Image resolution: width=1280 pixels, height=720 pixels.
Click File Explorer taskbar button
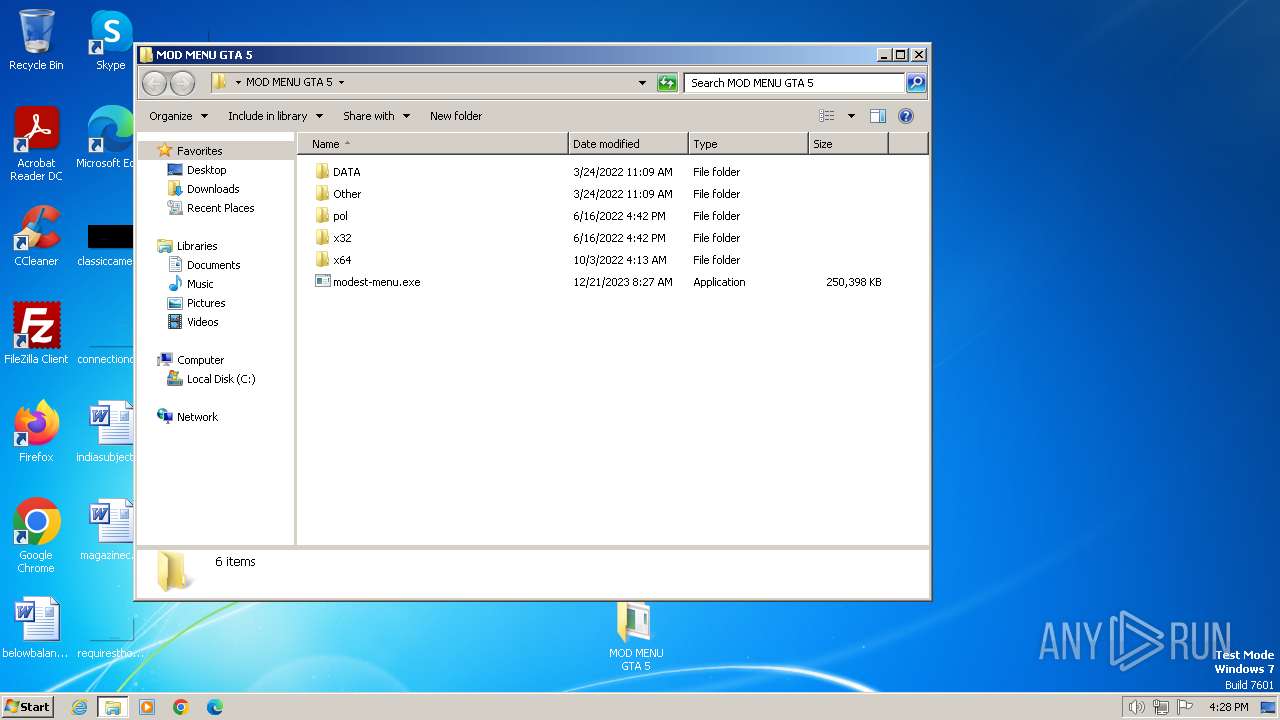click(113, 707)
